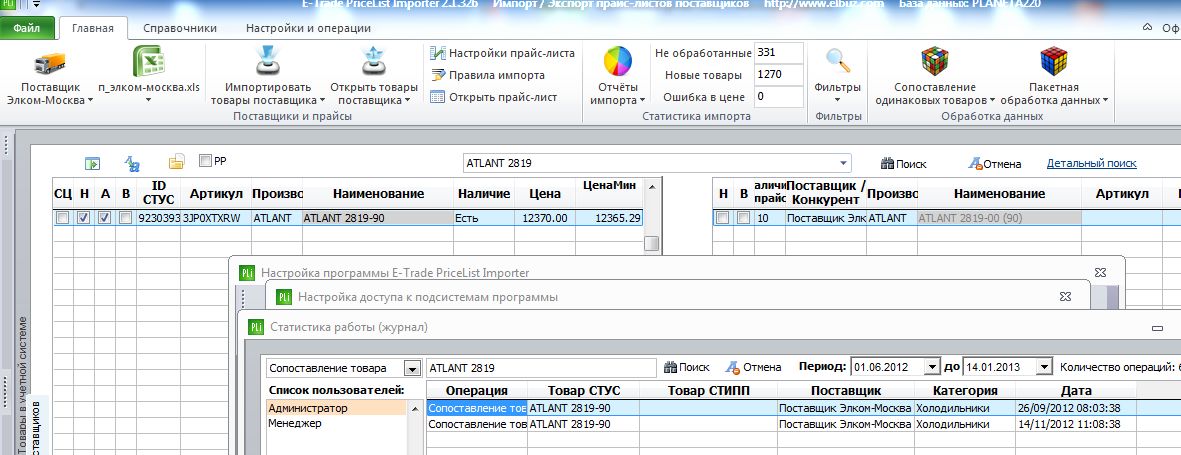Open the Отчёты импорта pie chart

pos(618,60)
